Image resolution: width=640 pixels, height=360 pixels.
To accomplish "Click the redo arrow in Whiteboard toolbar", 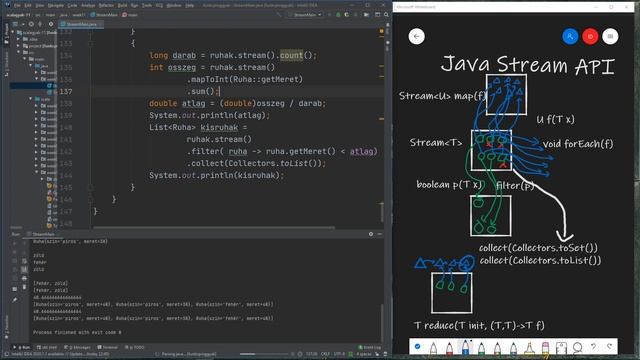I will point(609,347).
